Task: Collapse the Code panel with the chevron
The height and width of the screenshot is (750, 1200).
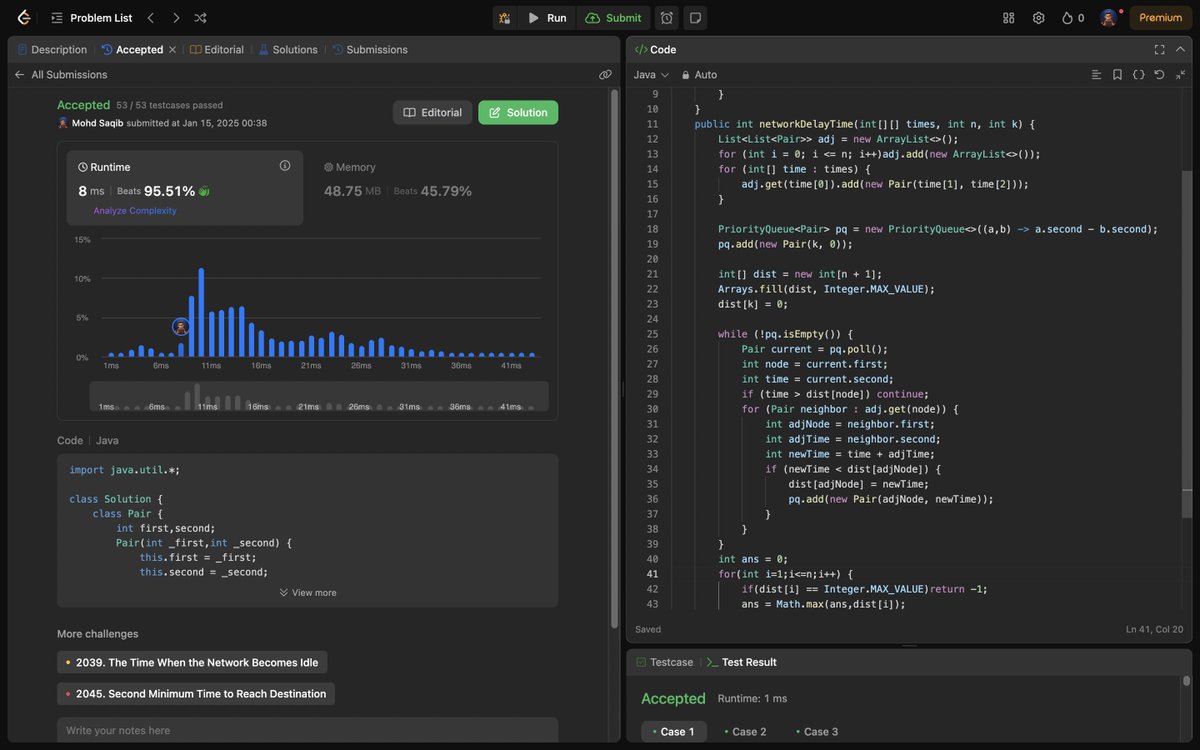Action: pyautogui.click(x=1182, y=50)
